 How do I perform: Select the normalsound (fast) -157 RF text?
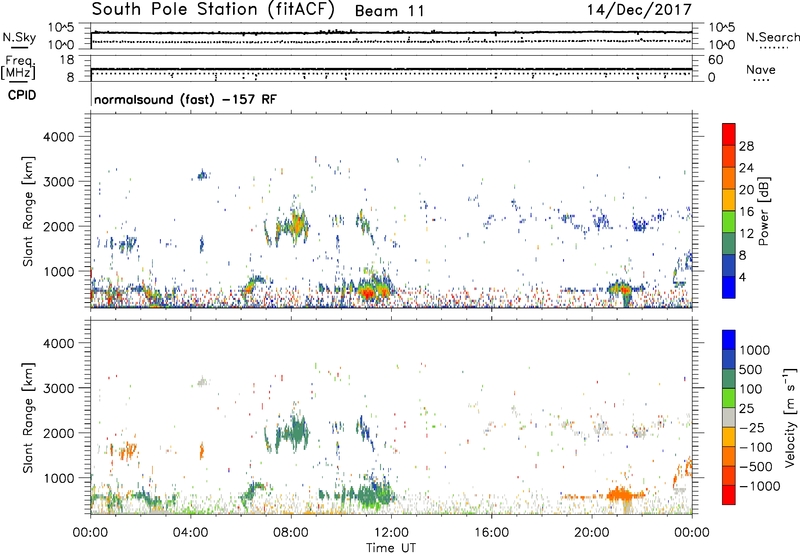(x=185, y=99)
